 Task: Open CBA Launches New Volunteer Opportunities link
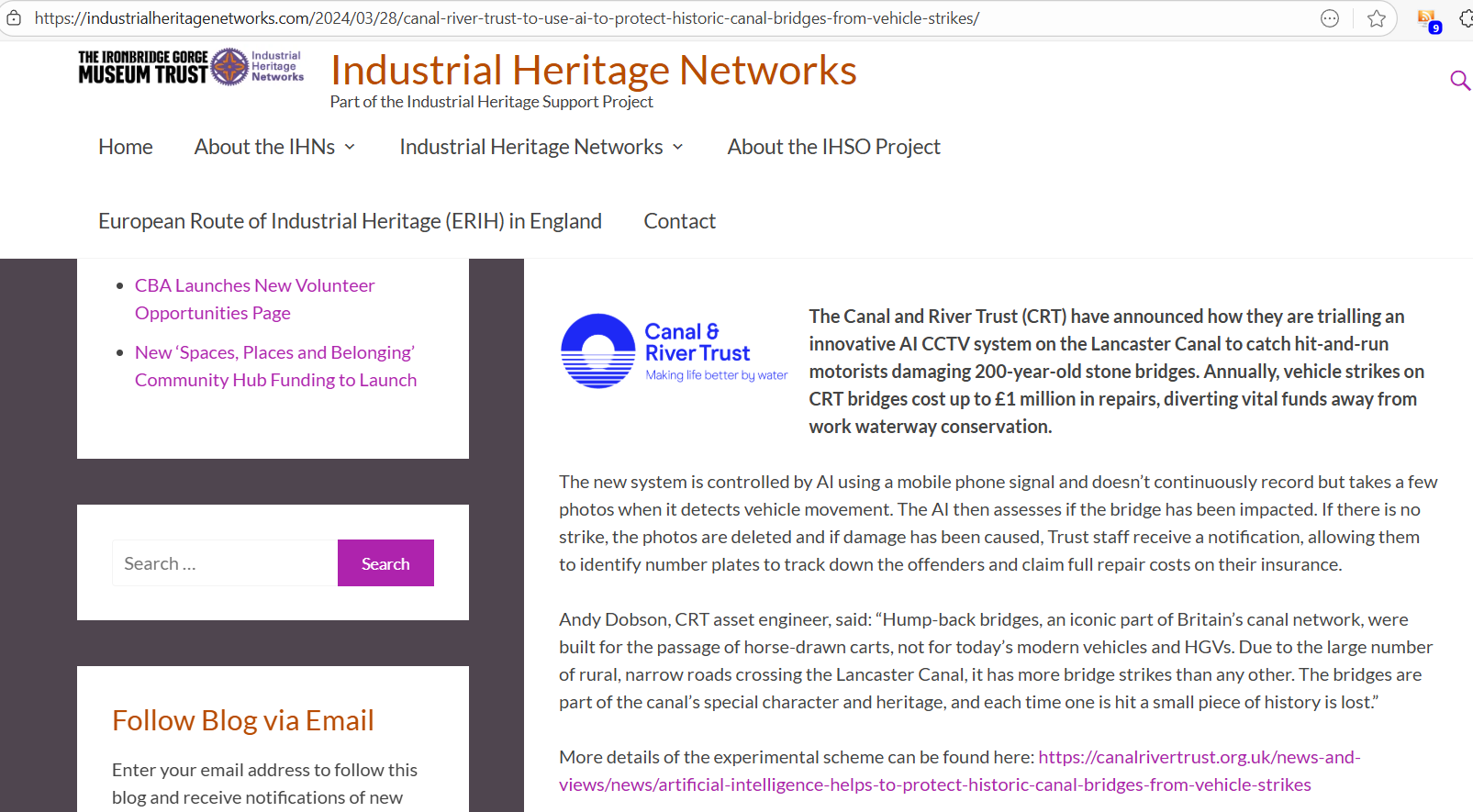click(255, 299)
